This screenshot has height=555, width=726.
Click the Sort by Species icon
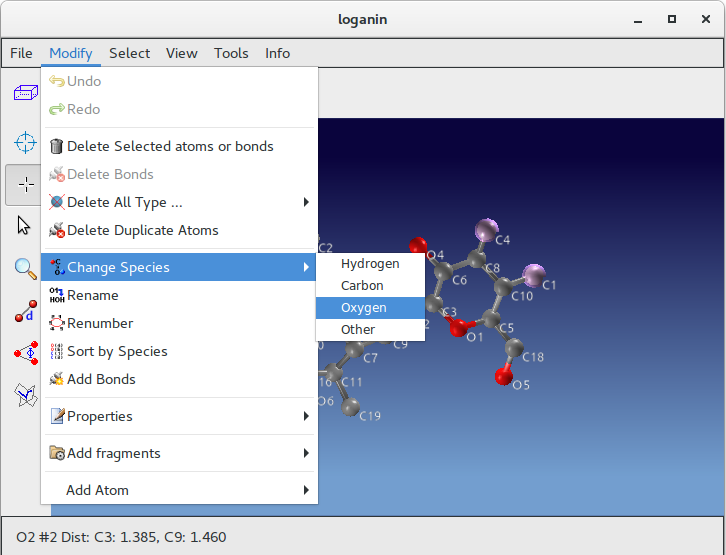pos(56,351)
